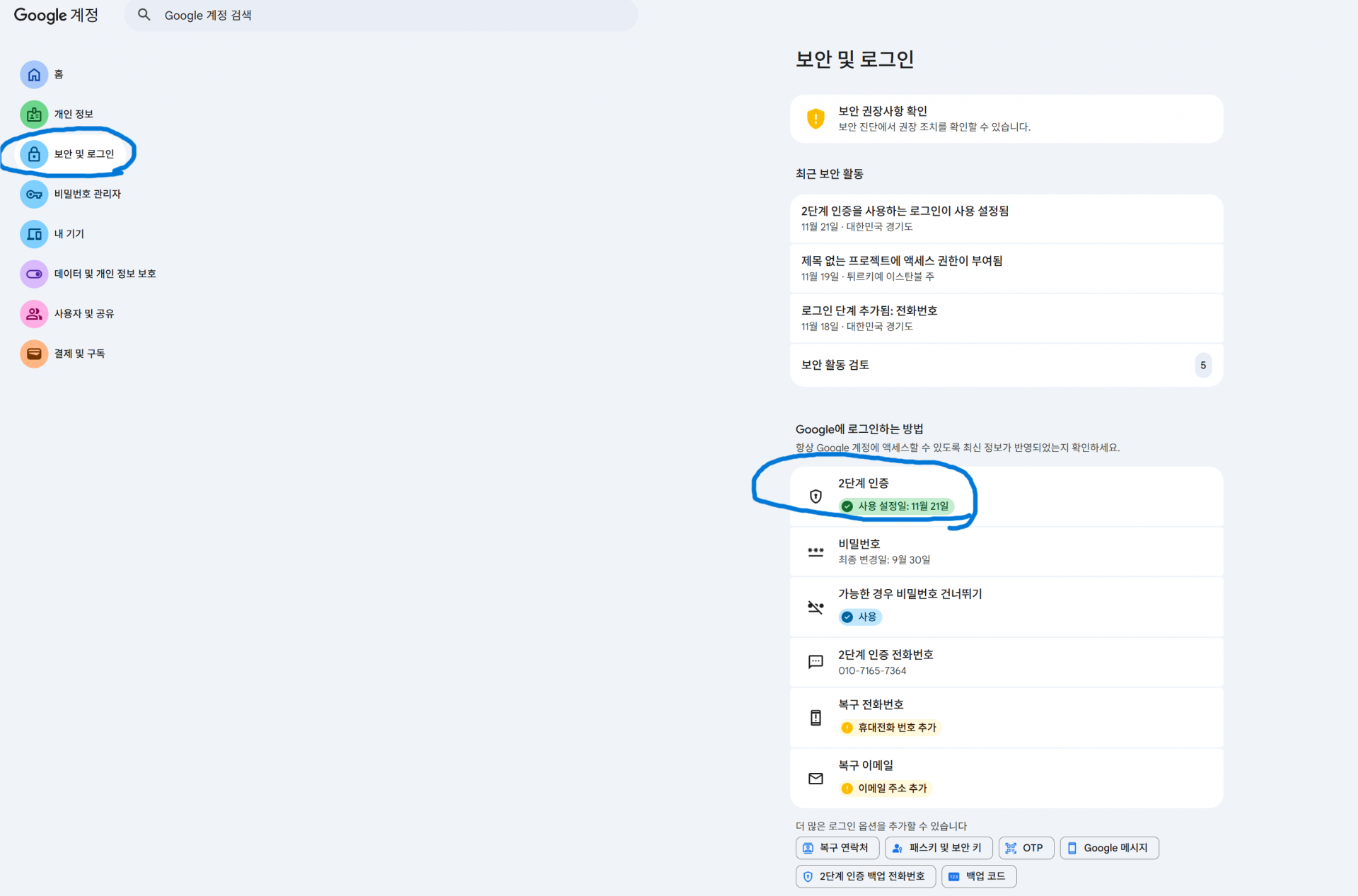Open 보안 활동 검토 row
Viewport: 1358px width, 896px height.
coord(1006,365)
